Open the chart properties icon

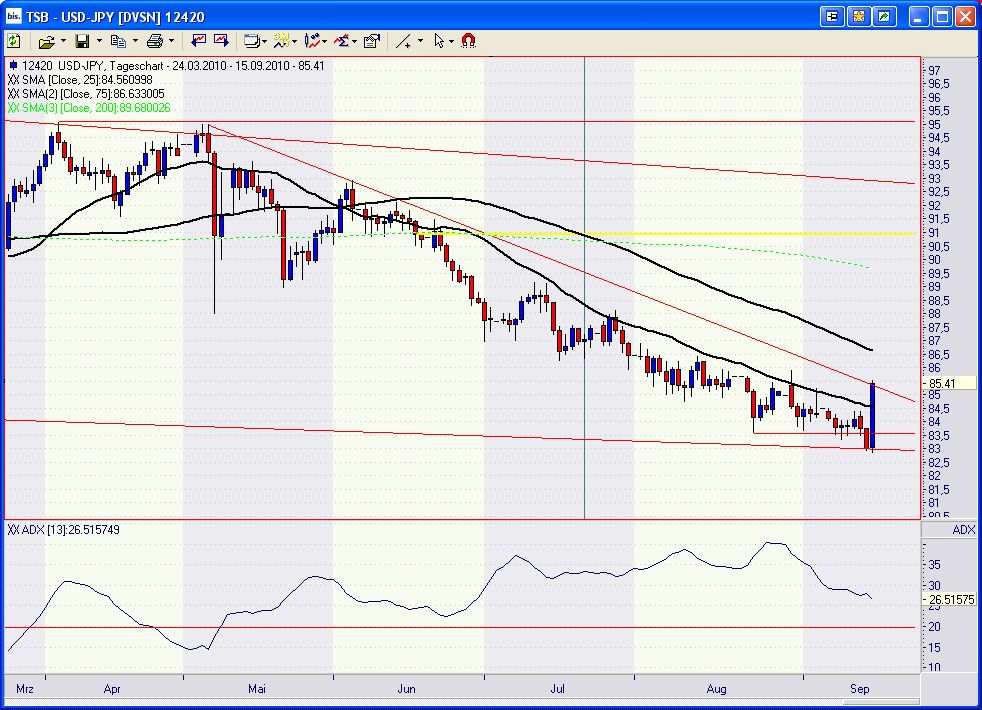pos(371,41)
